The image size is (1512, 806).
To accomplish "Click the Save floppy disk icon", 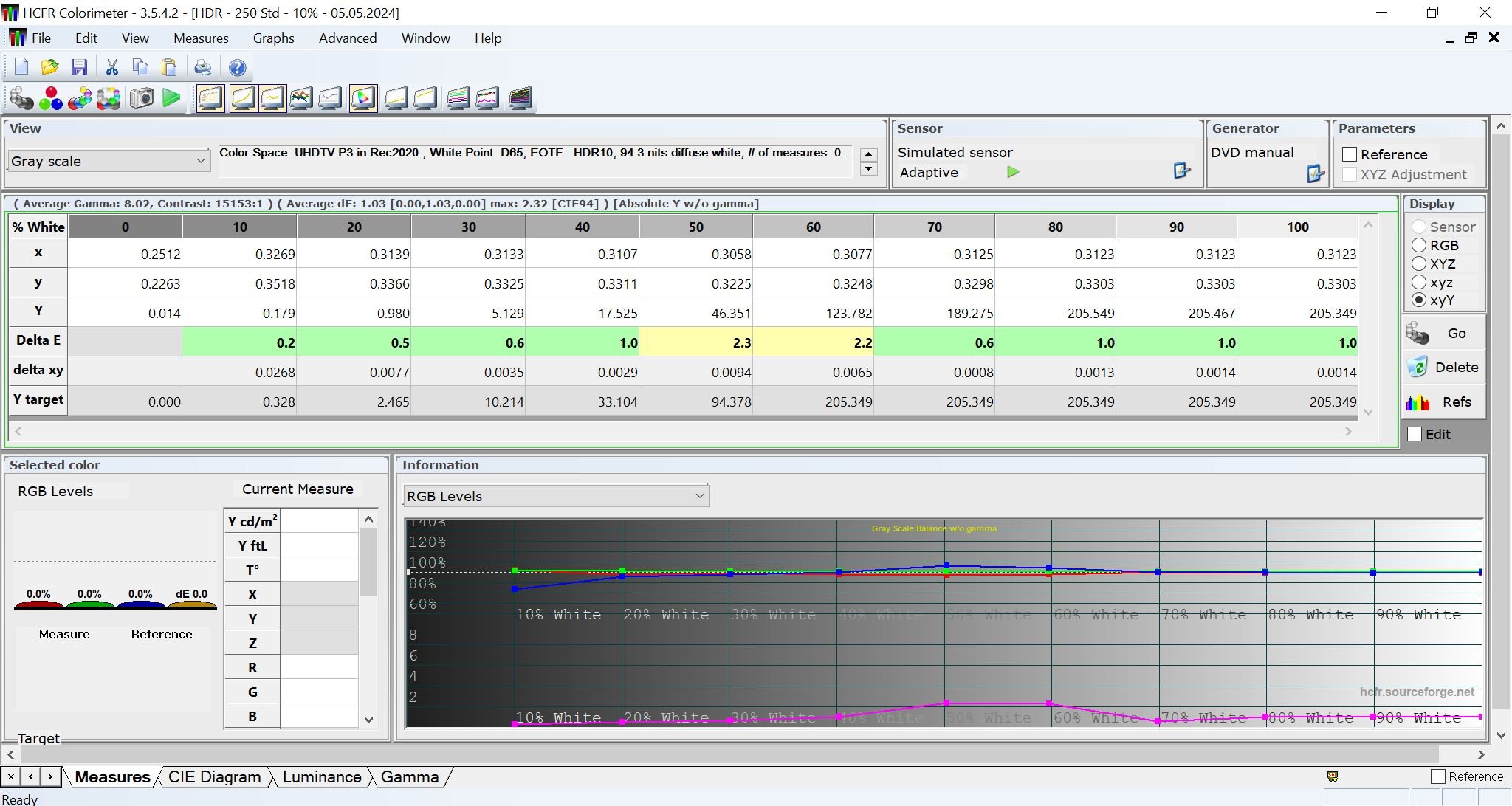I will pyautogui.click(x=79, y=68).
